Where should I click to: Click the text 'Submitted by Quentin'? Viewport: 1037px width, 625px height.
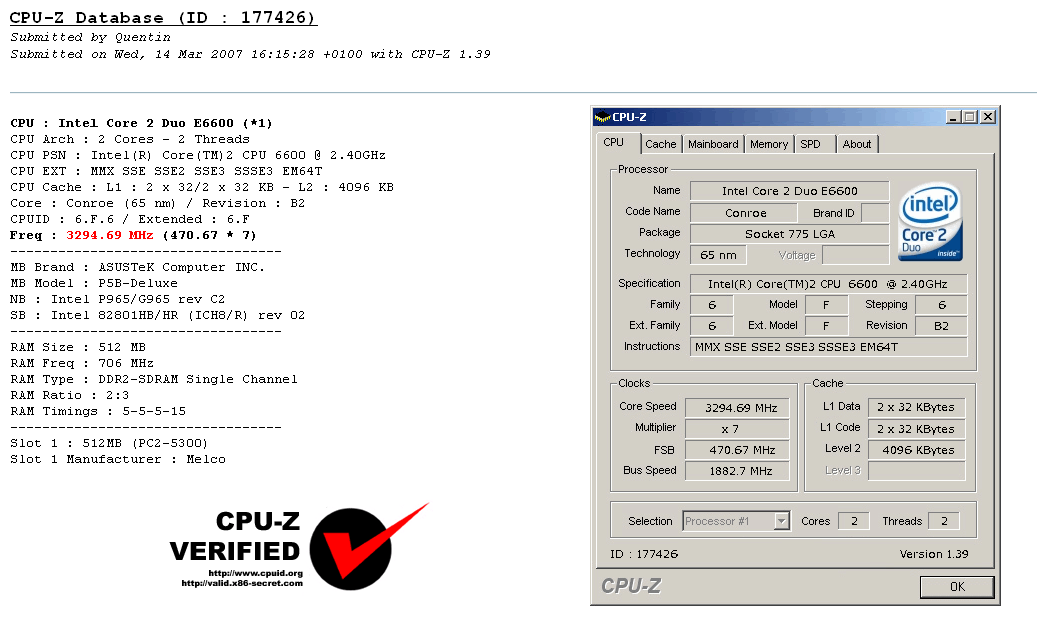point(91,38)
